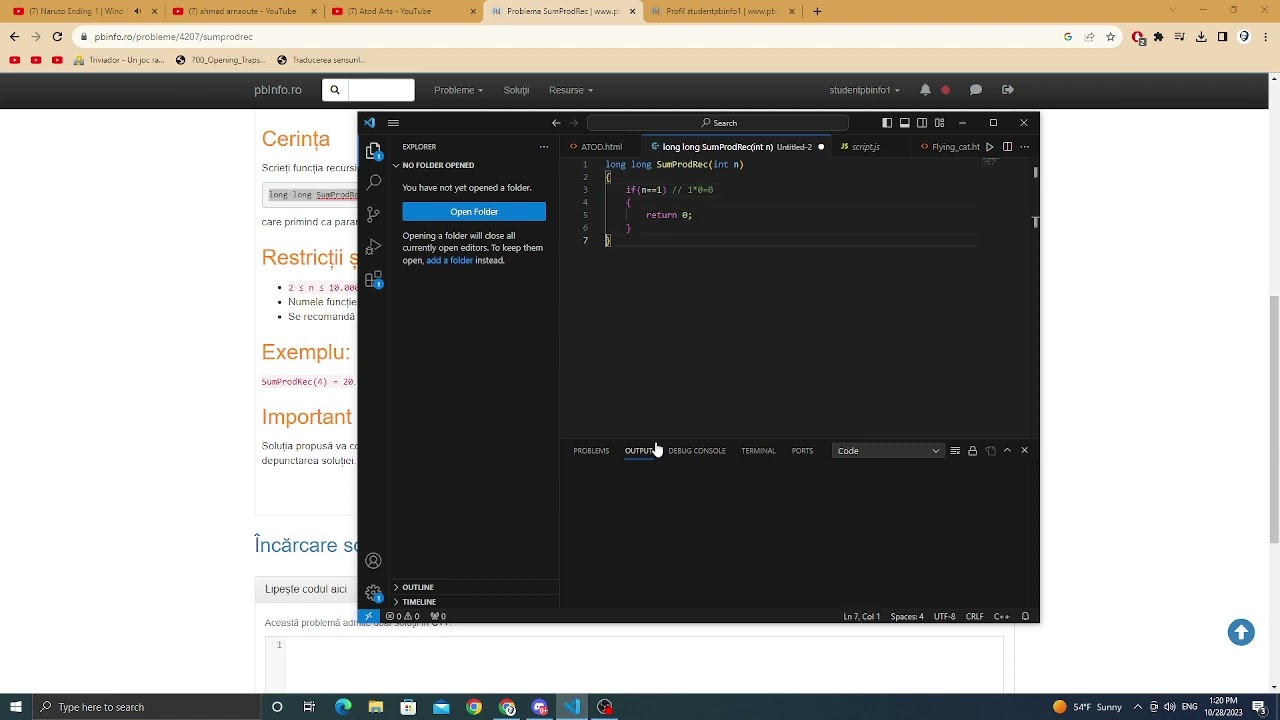Open editor More Actions ellipsis
Screen dimensions: 1280x720
point(1024,147)
